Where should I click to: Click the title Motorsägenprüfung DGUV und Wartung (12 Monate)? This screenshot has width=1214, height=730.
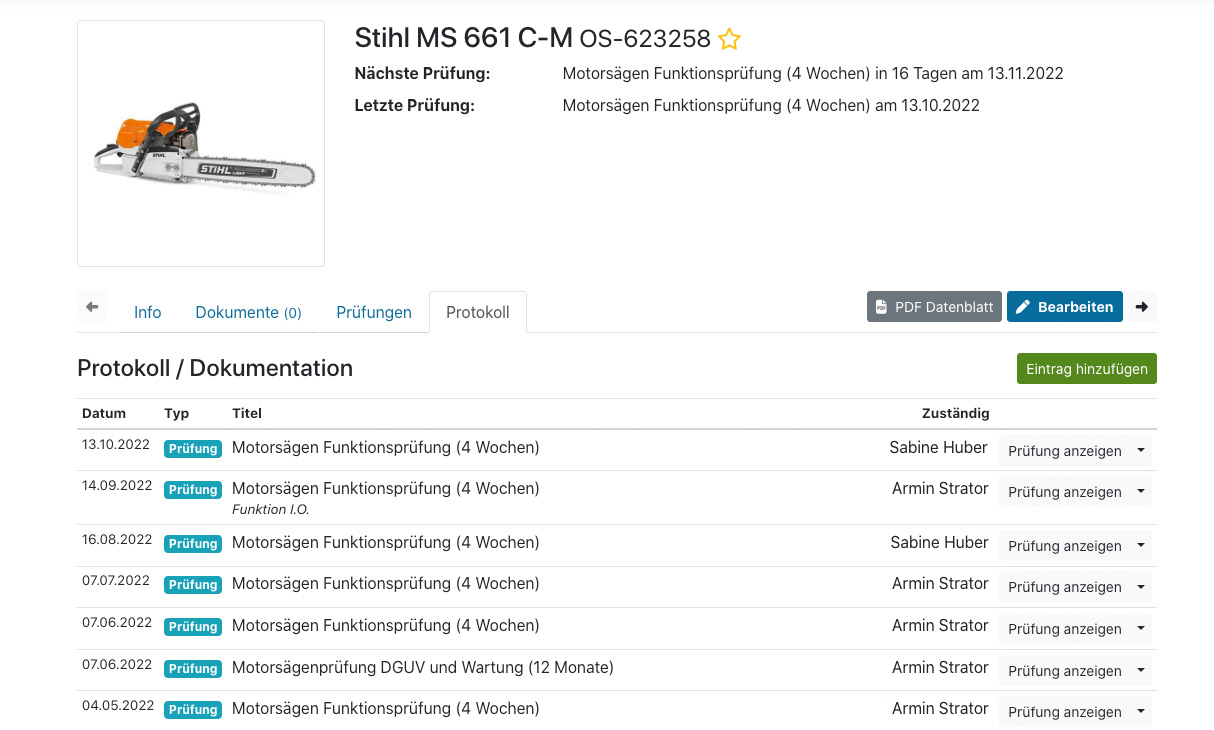[x=423, y=667]
